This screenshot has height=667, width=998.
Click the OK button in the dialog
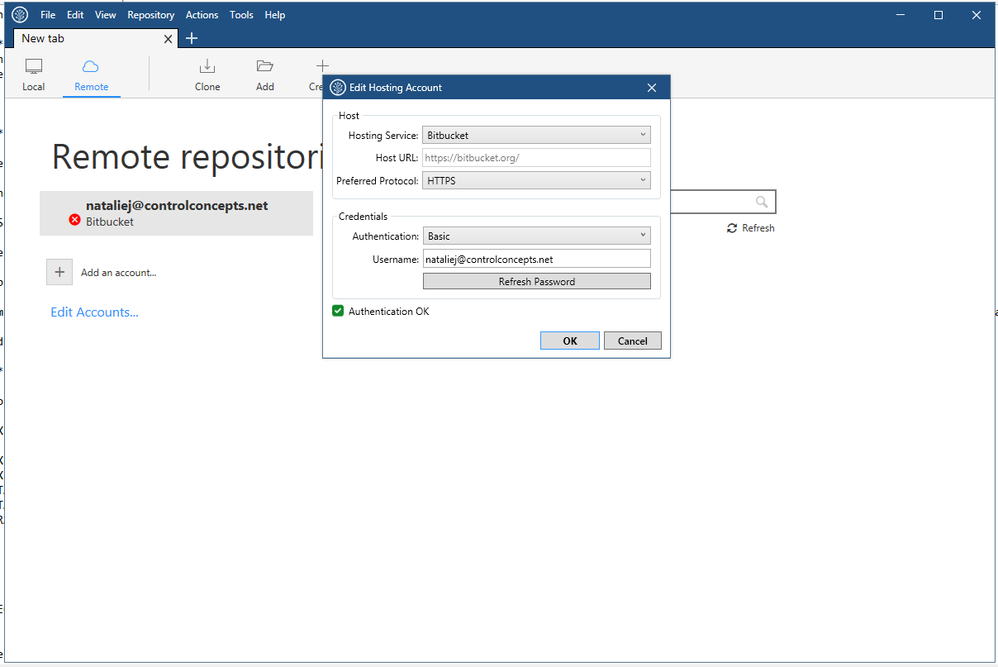(x=570, y=341)
